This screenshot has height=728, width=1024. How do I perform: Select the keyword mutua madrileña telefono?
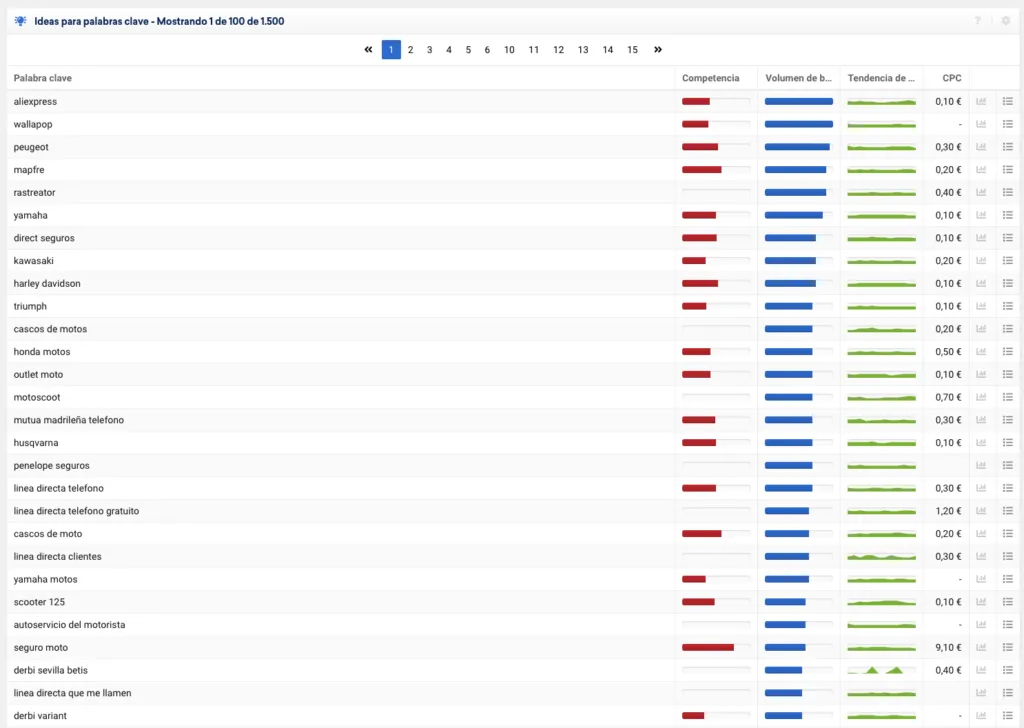click(x=69, y=420)
